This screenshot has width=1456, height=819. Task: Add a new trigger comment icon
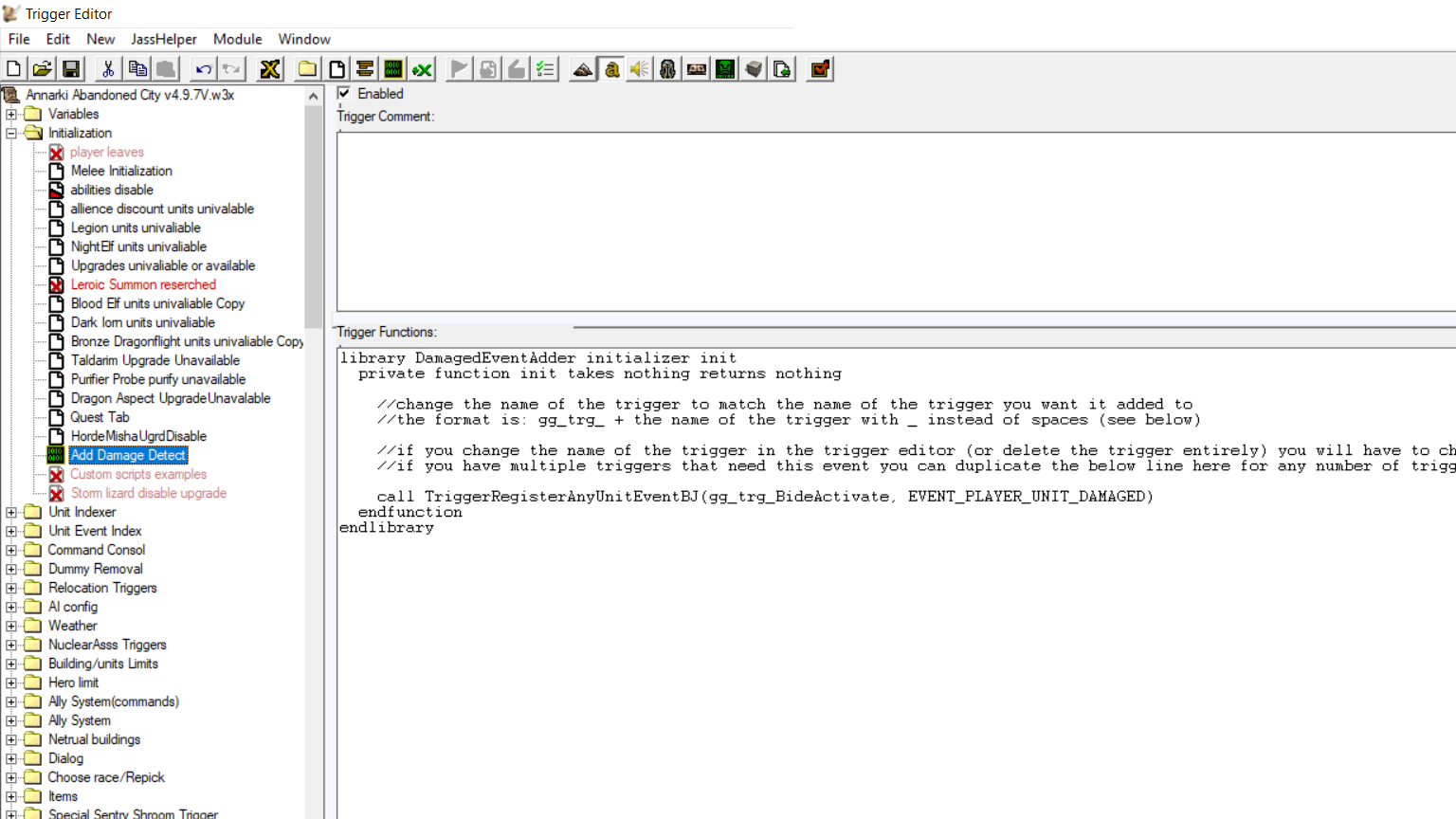[x=365, y=69]
